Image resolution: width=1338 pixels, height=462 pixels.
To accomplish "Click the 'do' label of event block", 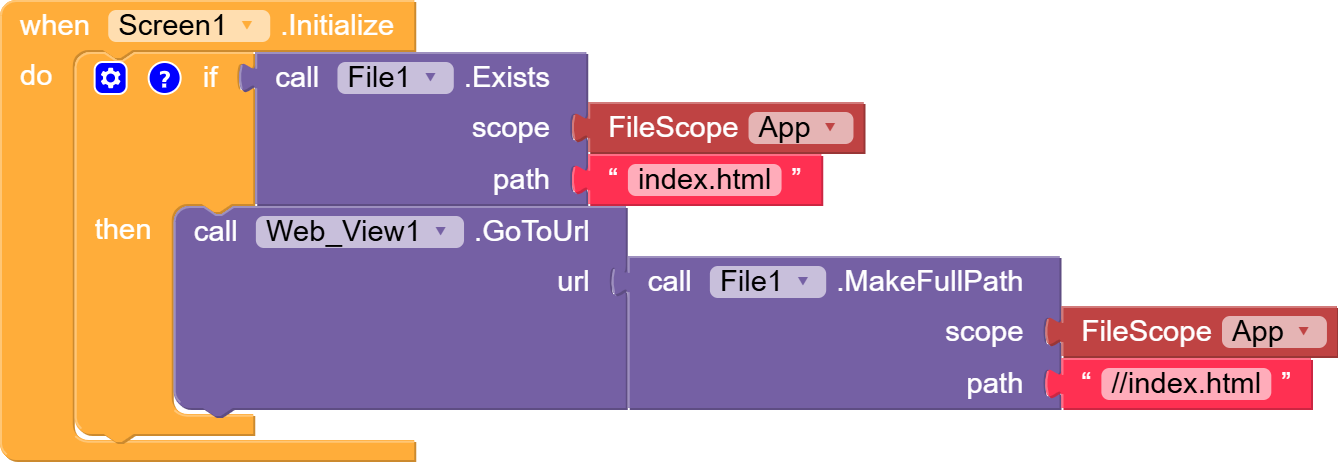I will pyautogui.click(x=36, y=76).
